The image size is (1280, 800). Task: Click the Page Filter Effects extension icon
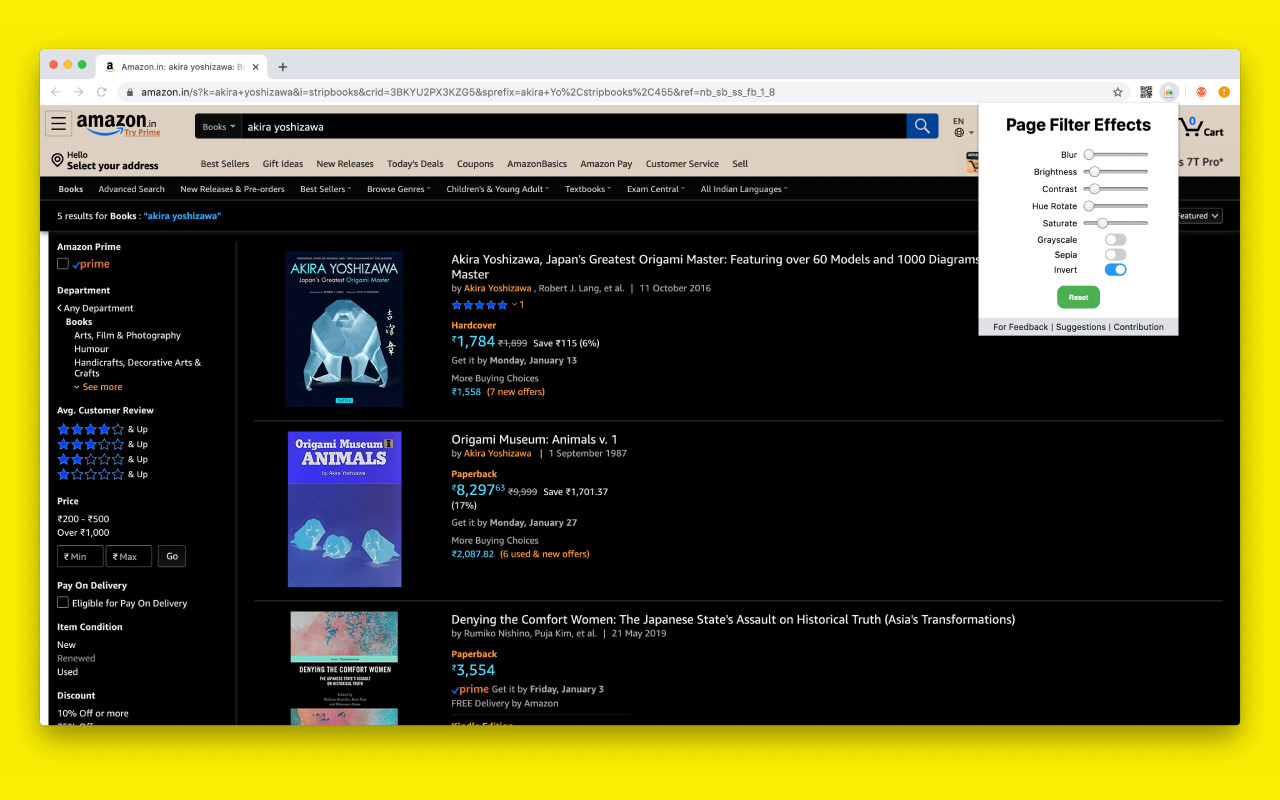pos(1168,92)
